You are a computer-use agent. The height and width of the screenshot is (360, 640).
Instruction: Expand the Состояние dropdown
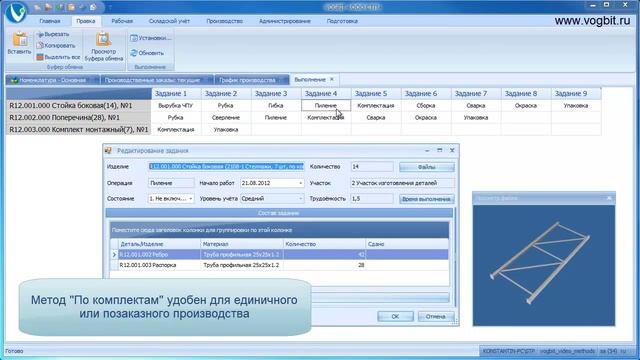tap(191, 199)
